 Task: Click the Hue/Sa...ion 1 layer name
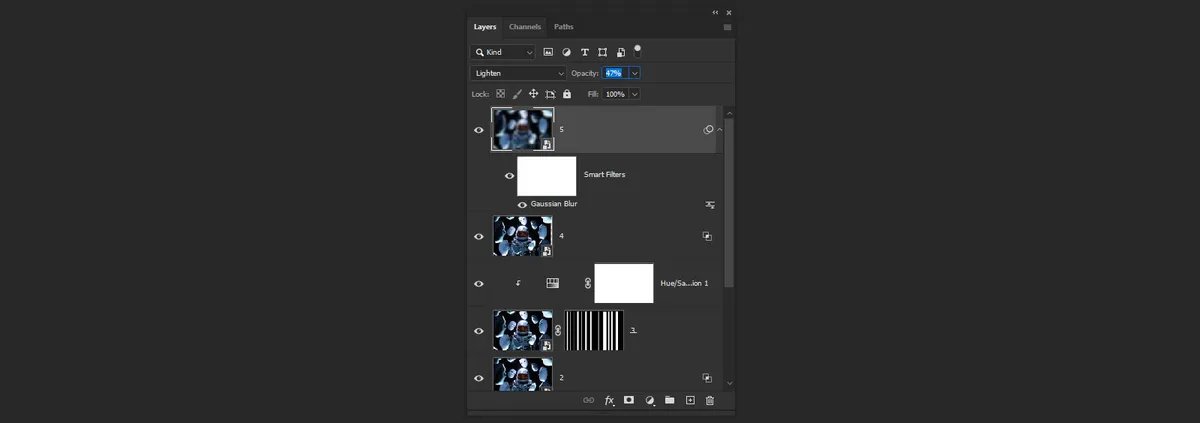pos(684,283)
